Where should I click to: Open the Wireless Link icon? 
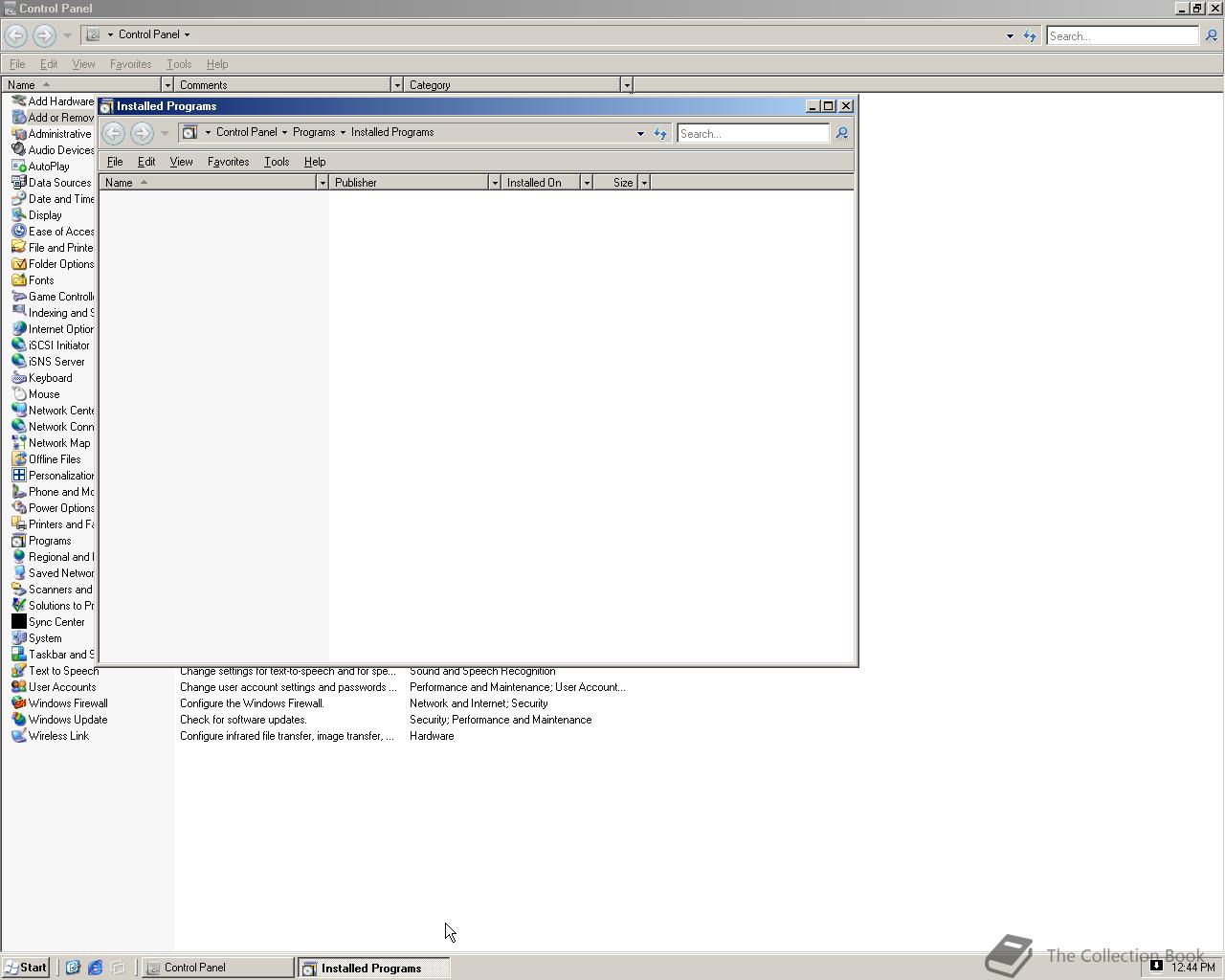coord(18,736)
